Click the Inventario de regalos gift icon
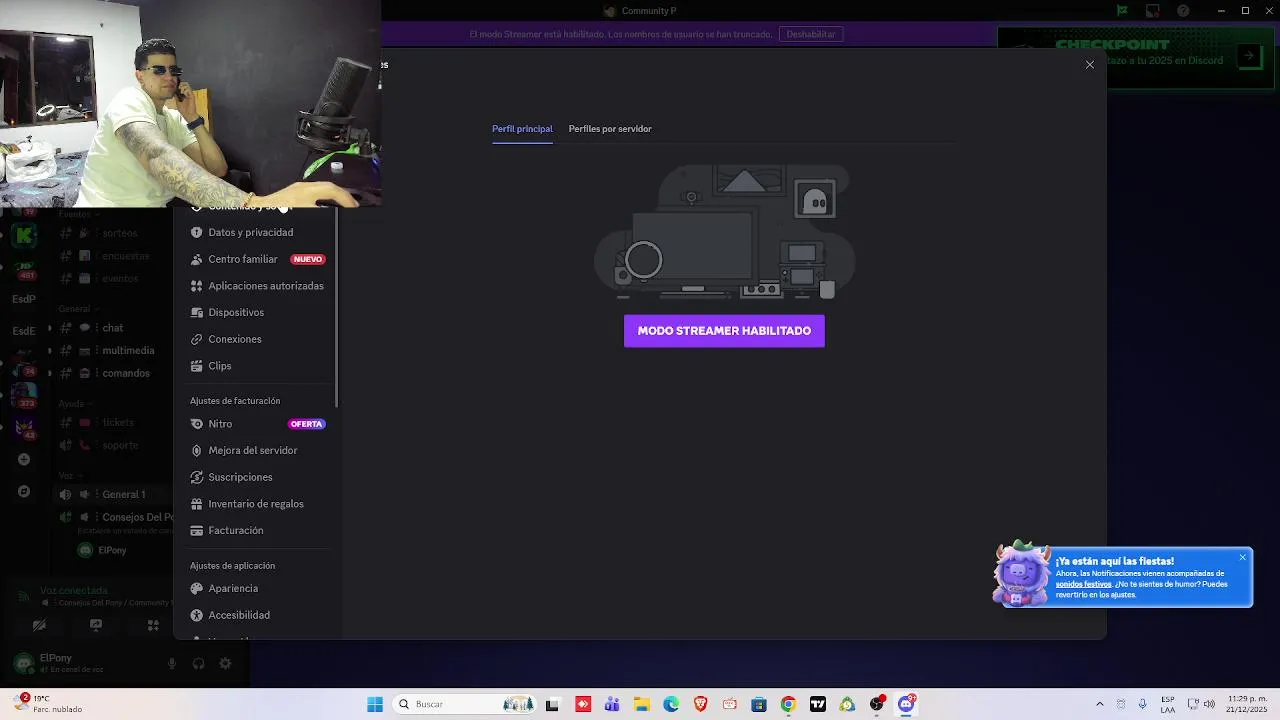The image size is (1280, 720). pyautogui.click(x=196, y=504)
